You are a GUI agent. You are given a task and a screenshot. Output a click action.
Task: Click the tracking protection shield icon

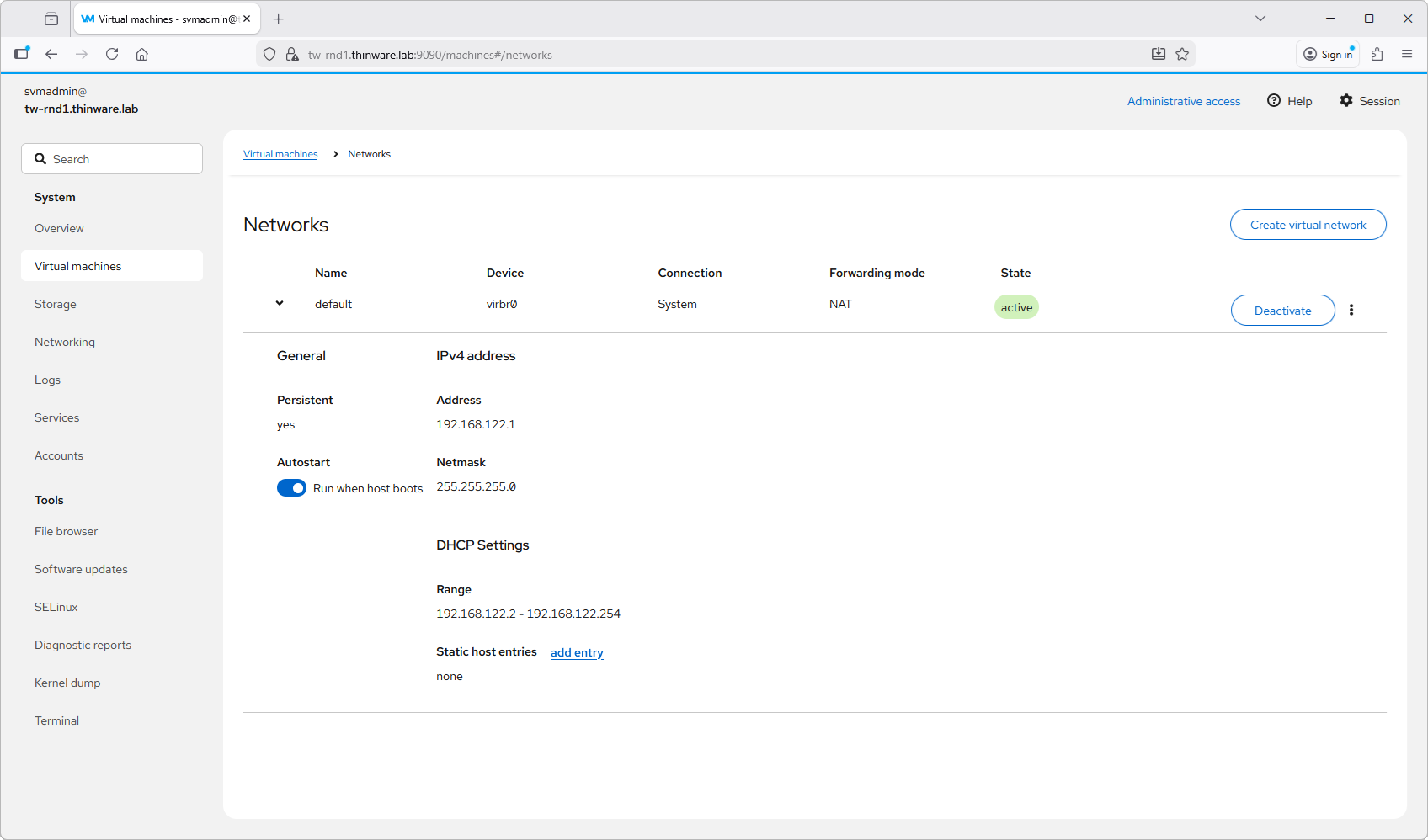[269, 54]
